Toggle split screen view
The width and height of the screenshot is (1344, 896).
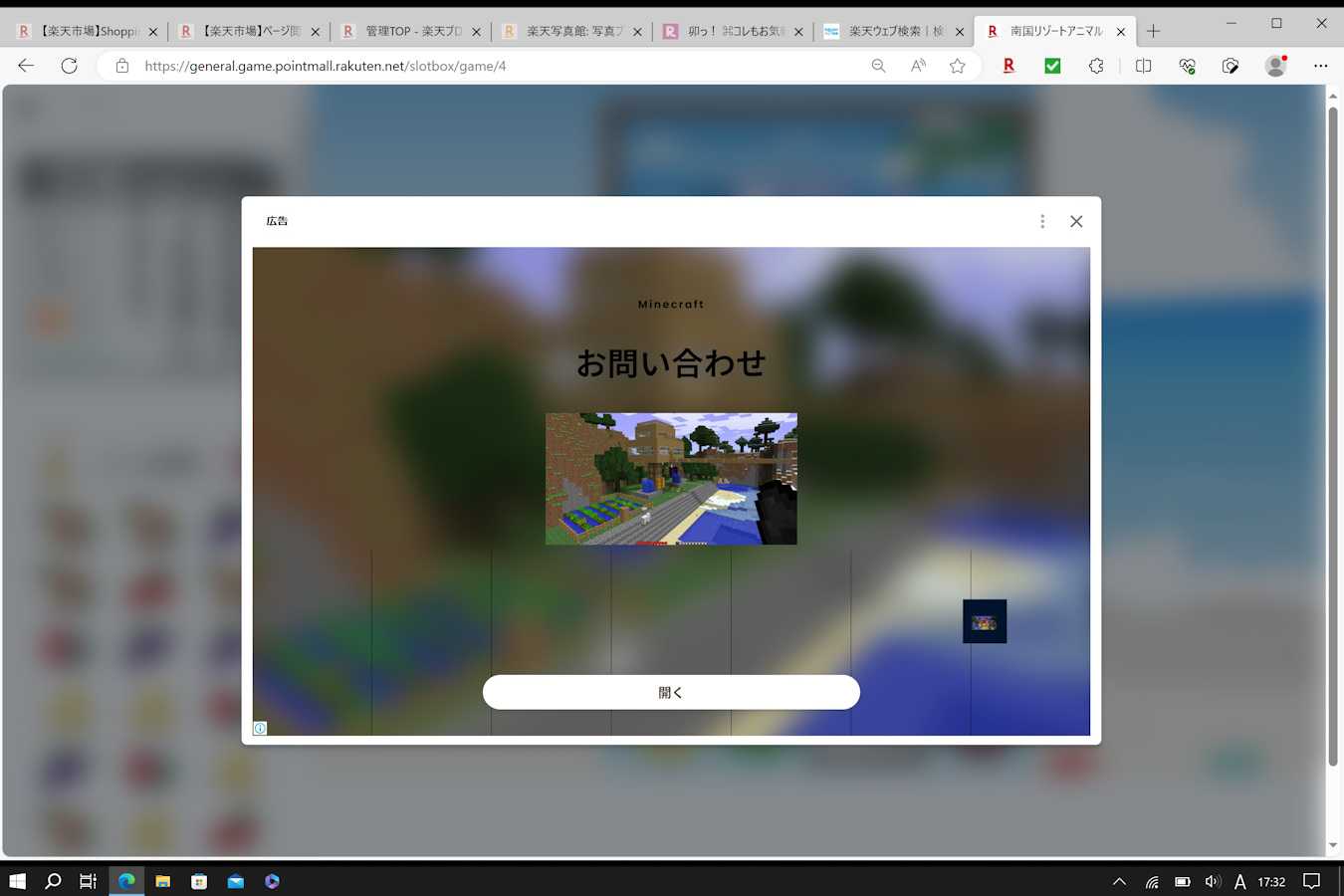(1143, 66)
